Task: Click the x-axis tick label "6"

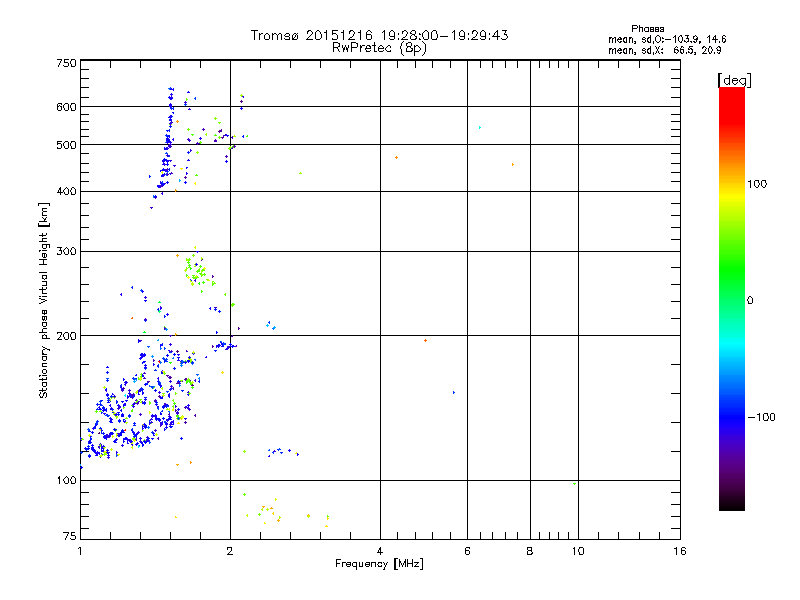Action: (467, 551)
